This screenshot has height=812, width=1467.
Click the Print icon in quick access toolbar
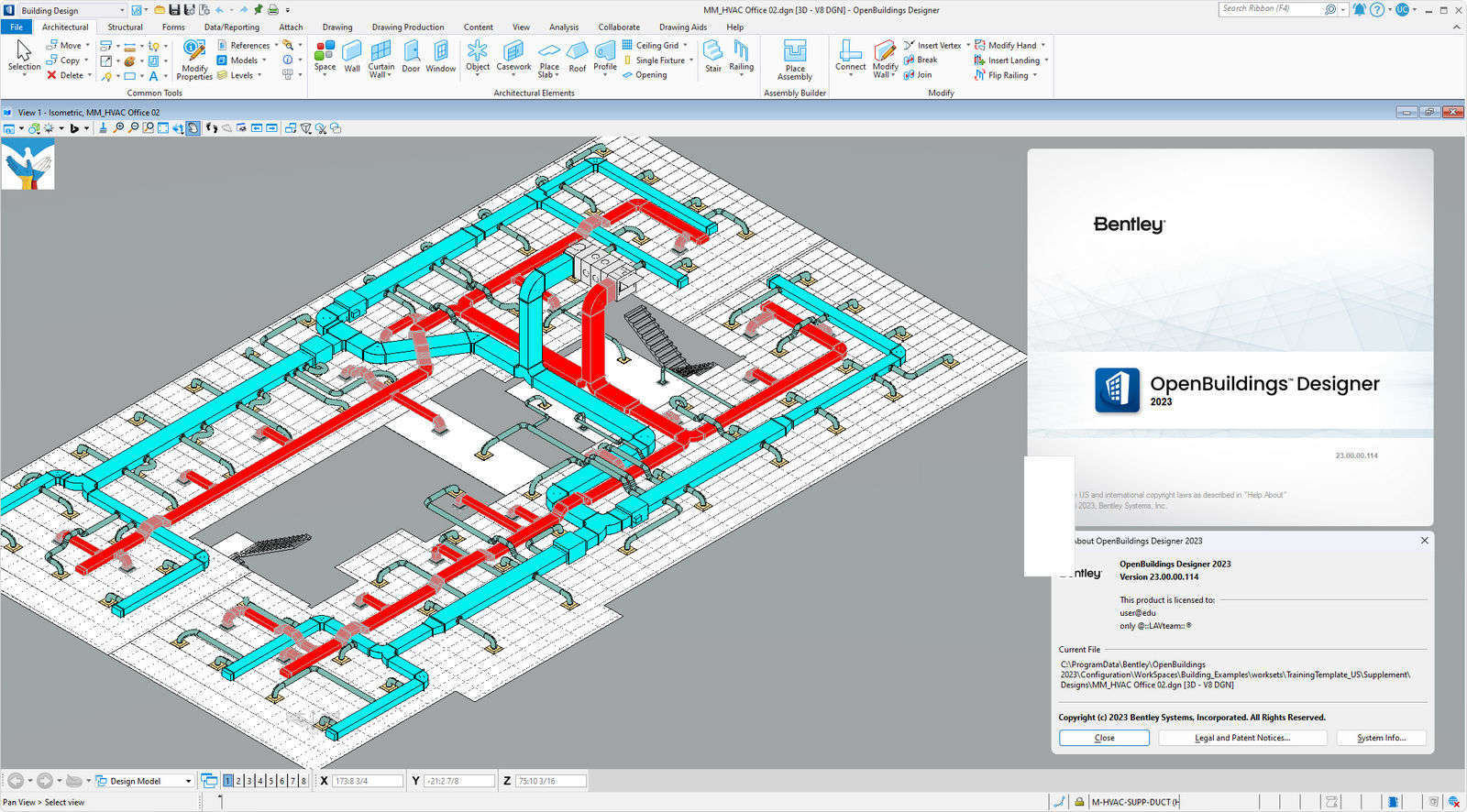(272, 10)
